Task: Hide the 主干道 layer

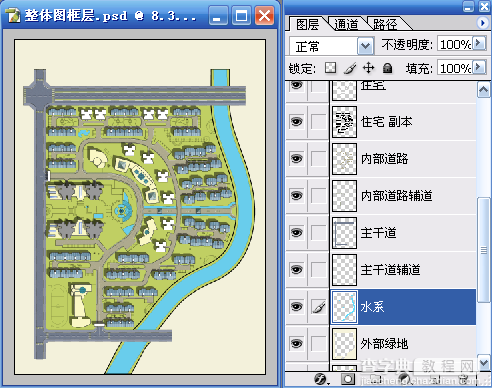Action: [296, 233]
